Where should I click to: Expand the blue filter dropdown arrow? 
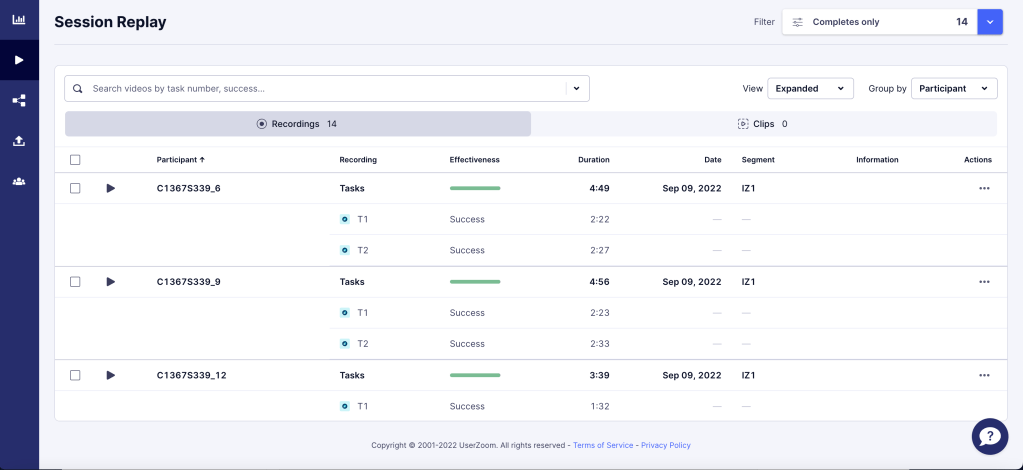(989, 22)
